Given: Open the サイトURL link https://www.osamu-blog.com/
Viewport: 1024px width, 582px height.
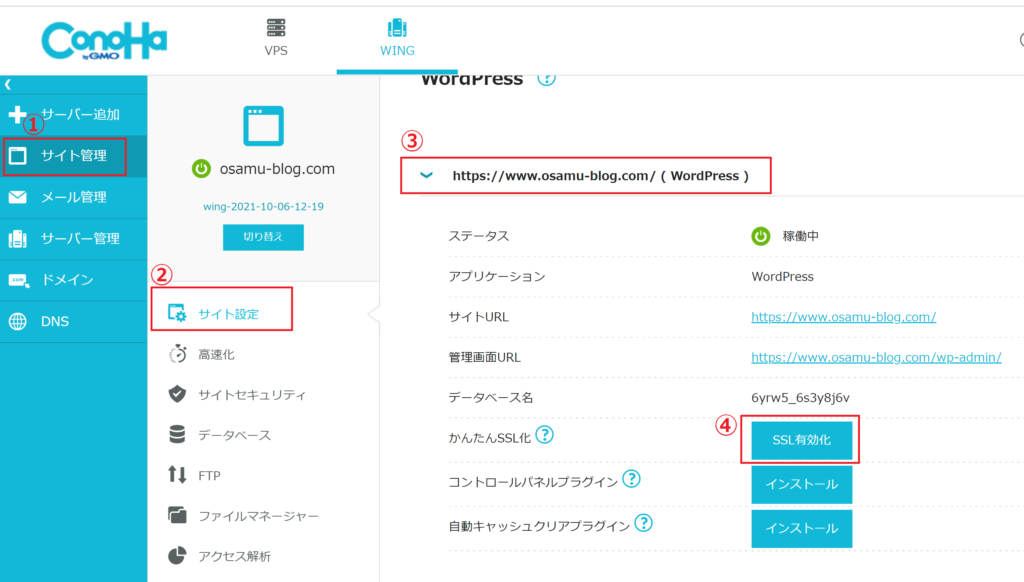Looking at the screenshot, I should coord(843,317).
